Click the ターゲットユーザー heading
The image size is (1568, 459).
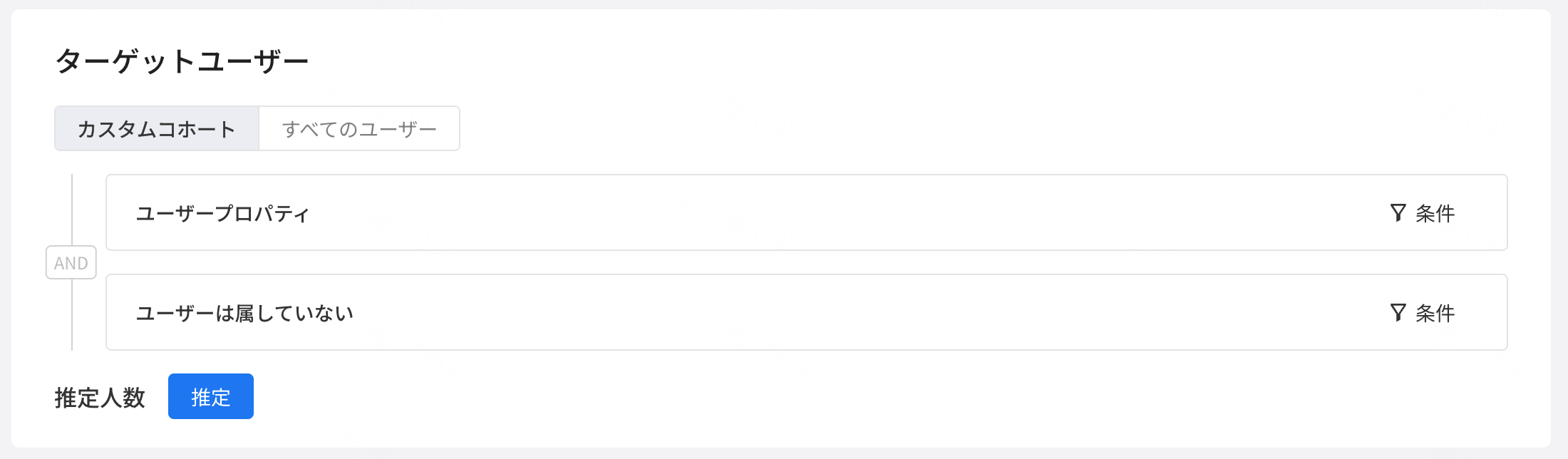182,61
